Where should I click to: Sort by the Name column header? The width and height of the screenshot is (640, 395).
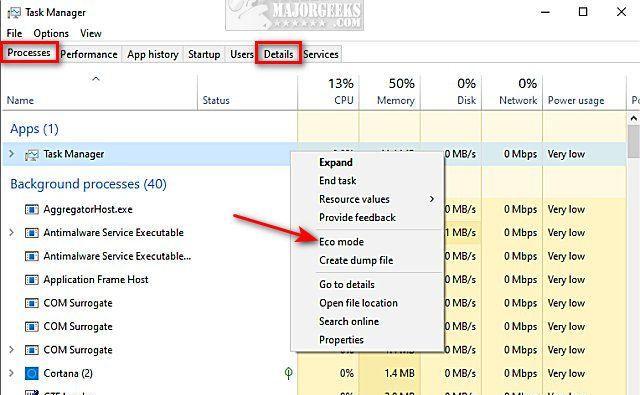tap(20, 100)
